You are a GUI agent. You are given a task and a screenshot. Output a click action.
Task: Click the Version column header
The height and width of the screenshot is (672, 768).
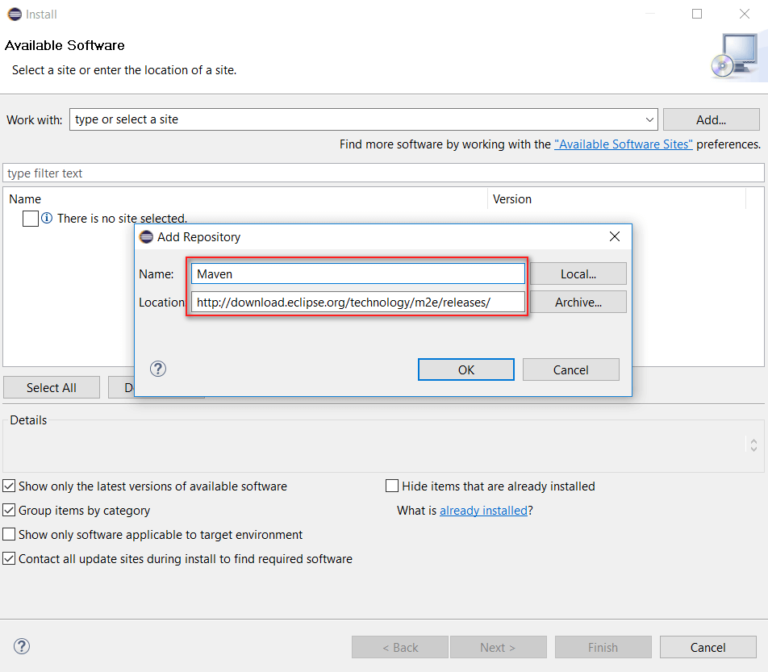(512, 199)
